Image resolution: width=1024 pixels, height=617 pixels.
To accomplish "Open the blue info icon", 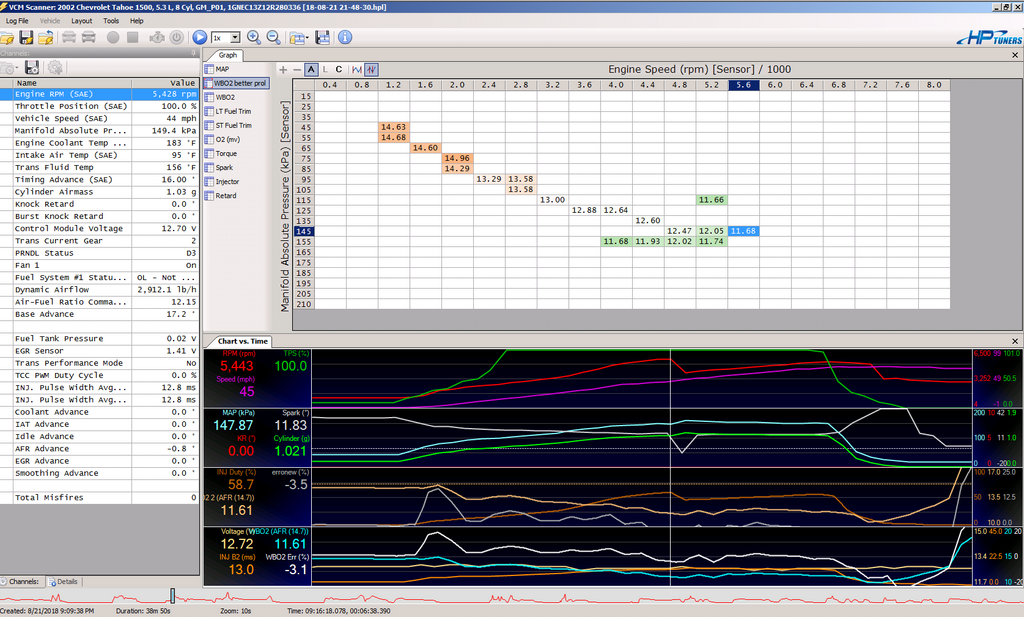I will click(345, 37).
